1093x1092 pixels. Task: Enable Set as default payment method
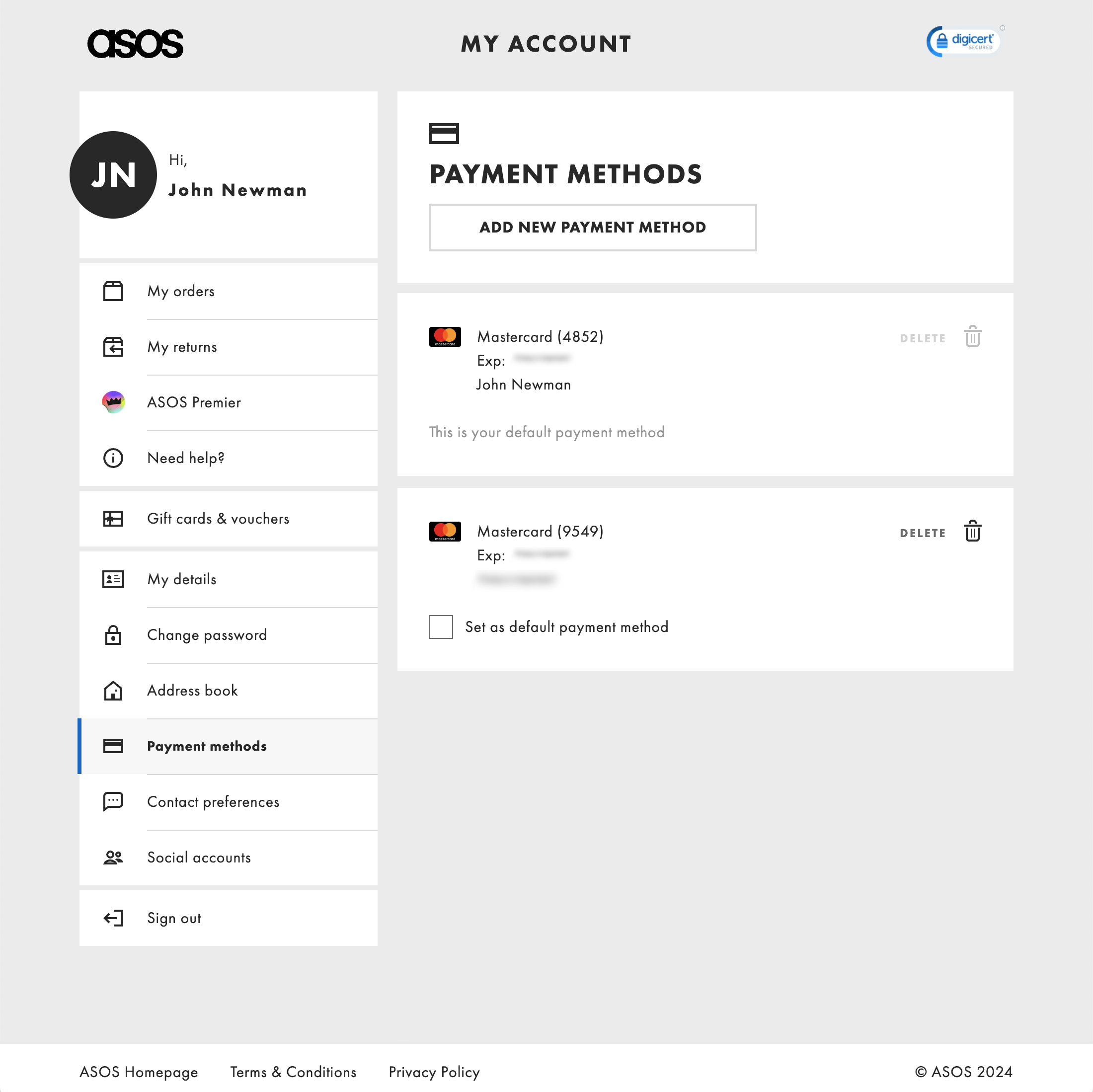pyautogui.click(x=441, y=626)
